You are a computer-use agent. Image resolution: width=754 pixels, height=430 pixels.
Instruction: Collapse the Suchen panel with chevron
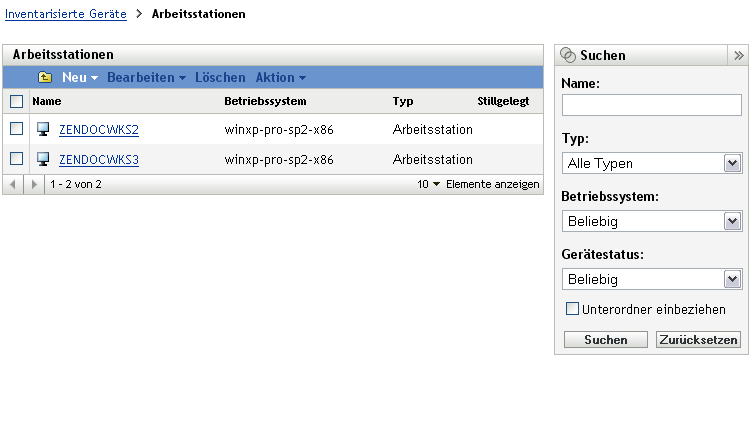tap(739, 56)
